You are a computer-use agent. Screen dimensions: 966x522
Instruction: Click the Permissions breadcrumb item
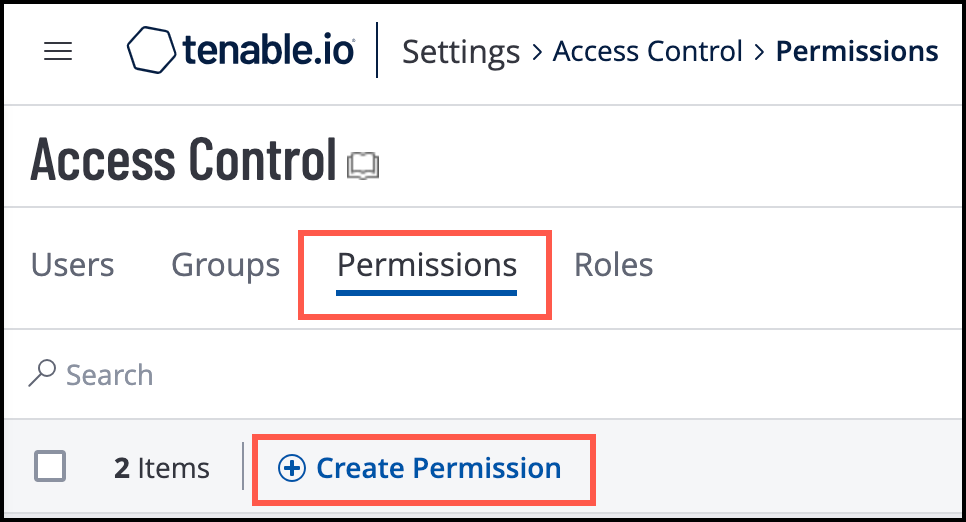(857, 51)
